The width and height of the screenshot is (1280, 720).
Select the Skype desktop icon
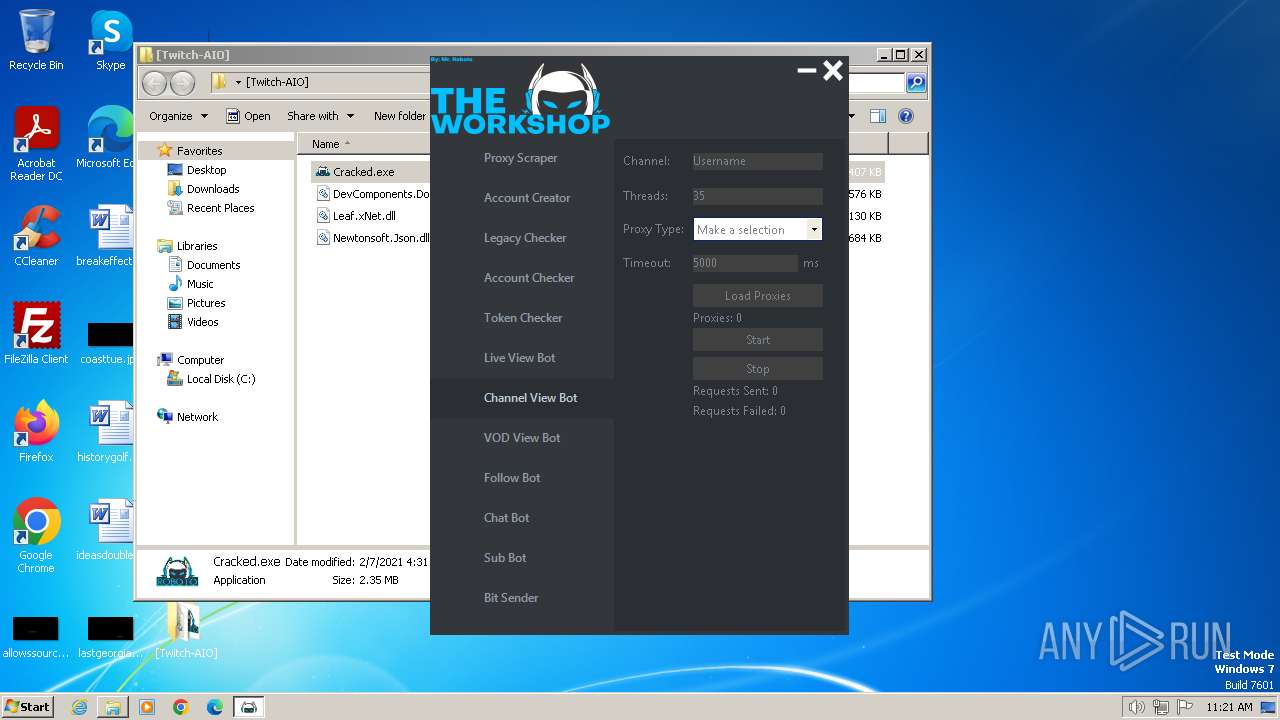pyautogui.click(x=110, y=40)
